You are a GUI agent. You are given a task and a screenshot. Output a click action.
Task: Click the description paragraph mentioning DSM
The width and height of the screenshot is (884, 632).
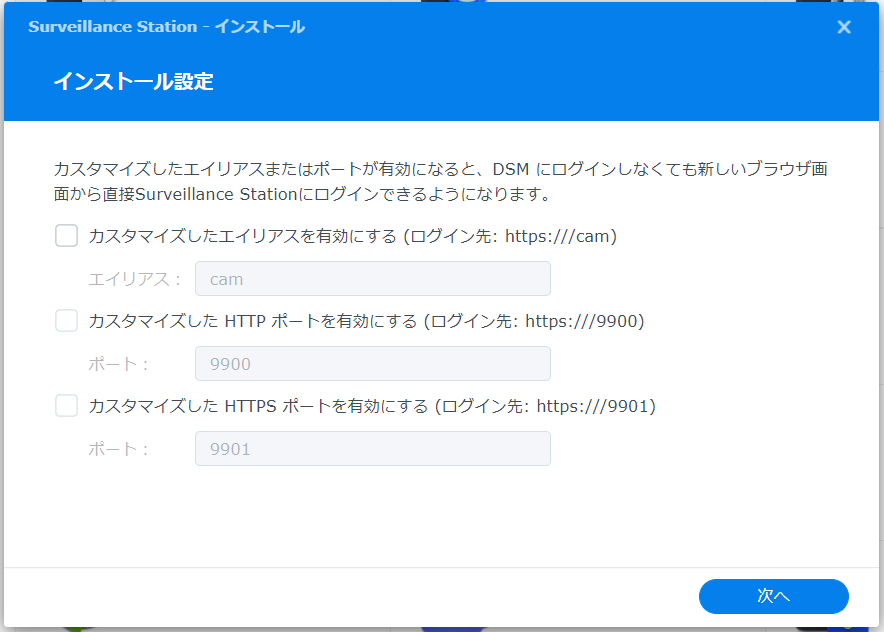[x=440, y=181]
